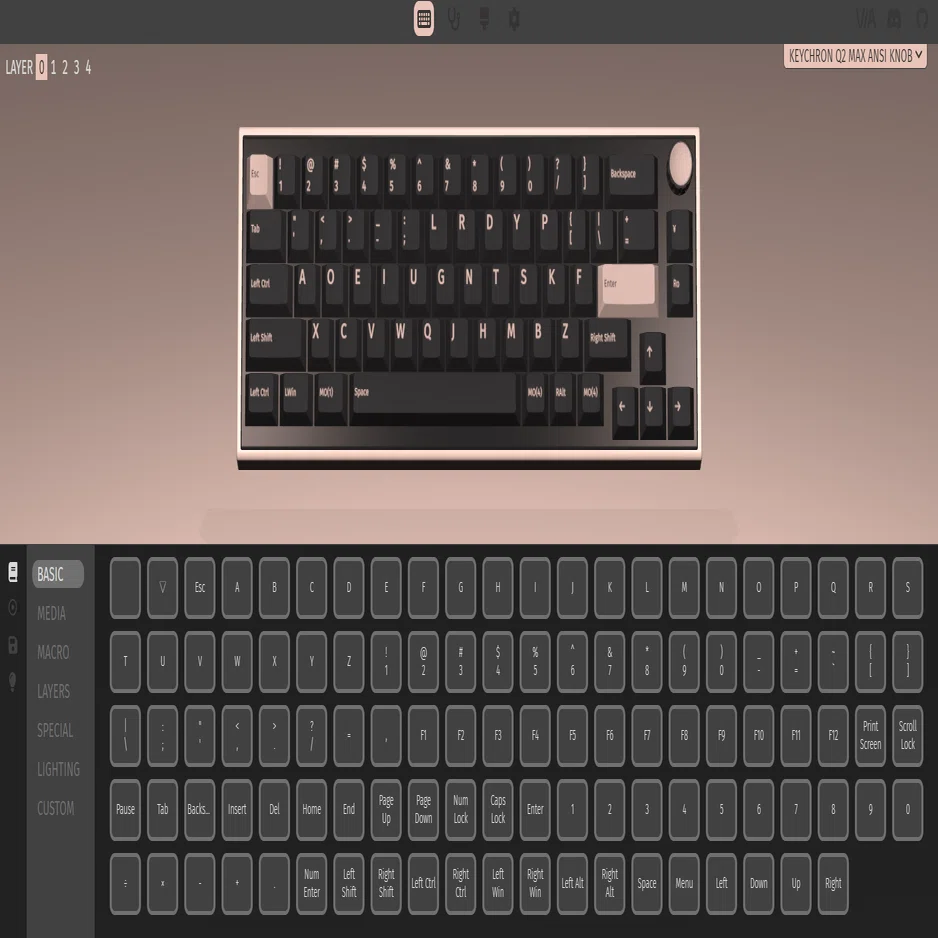Open the BASIC keycode category
Viewport: 938px width, 938px height.
pyautogui.click(x=57, y=574)
